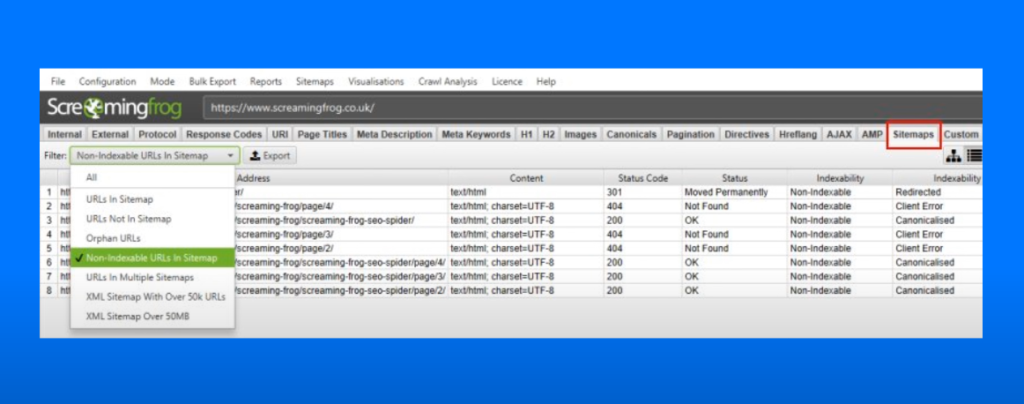Open the Sitemaps menu in menu bar

pyautogui.click(x=315, y=82)
